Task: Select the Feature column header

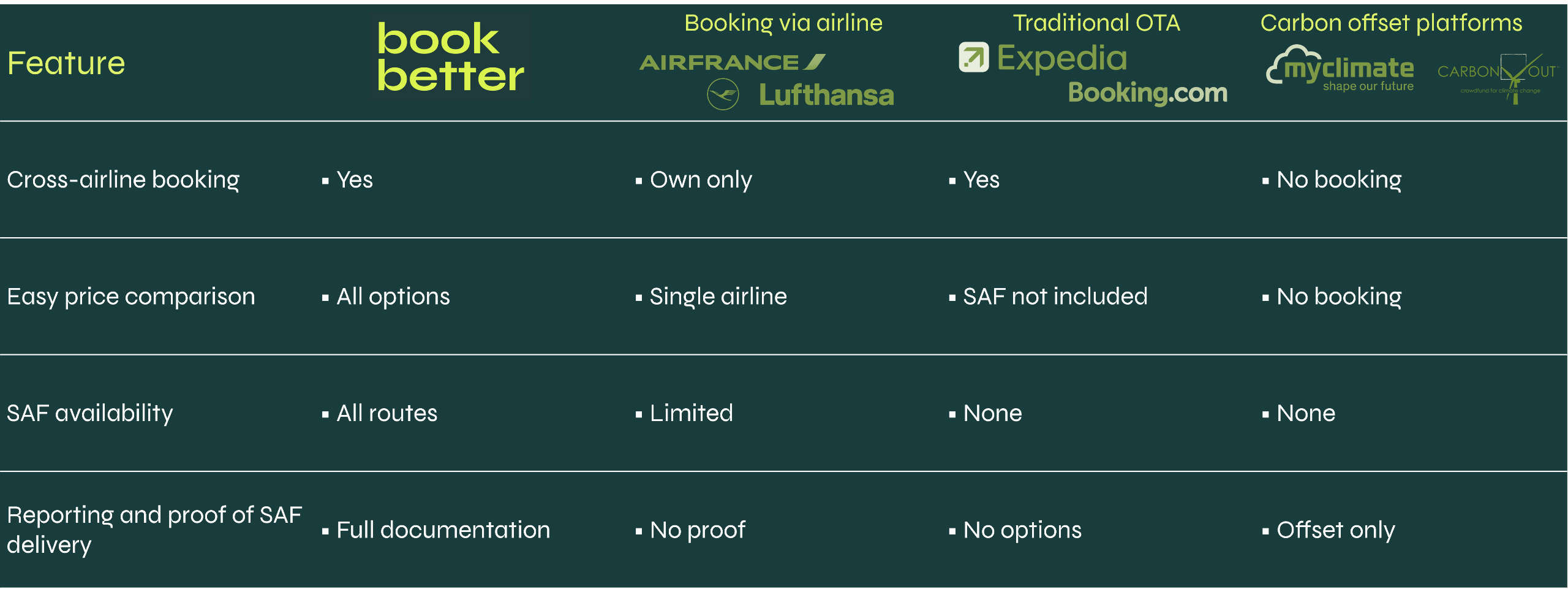Action: pyautogui.click(x=66, y=63)
